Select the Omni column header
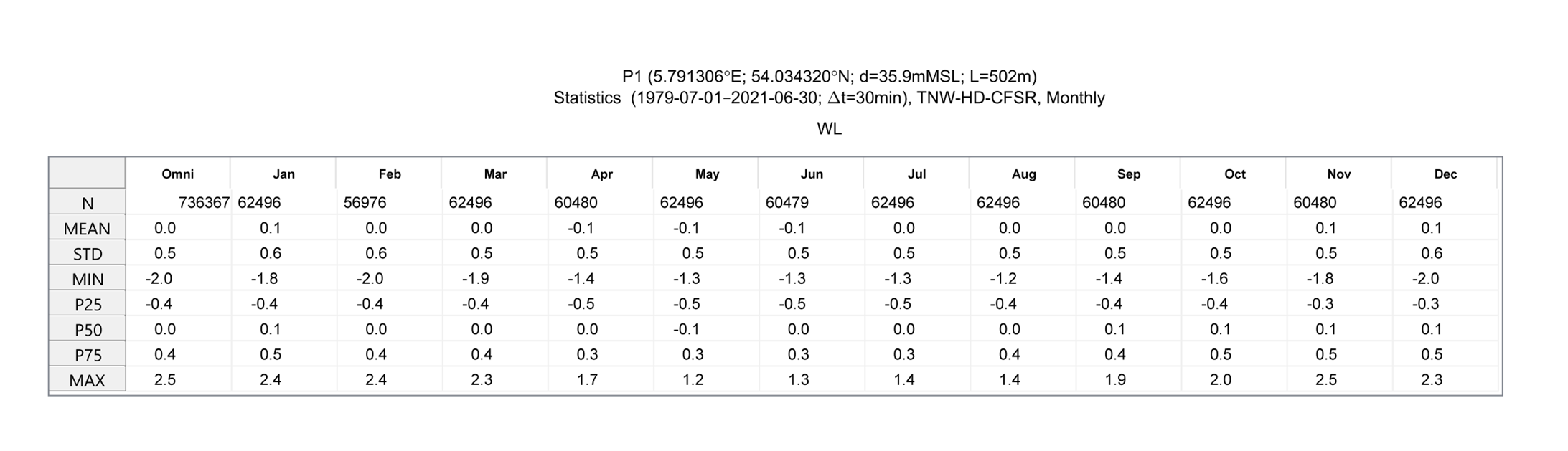 coord(178,174)
